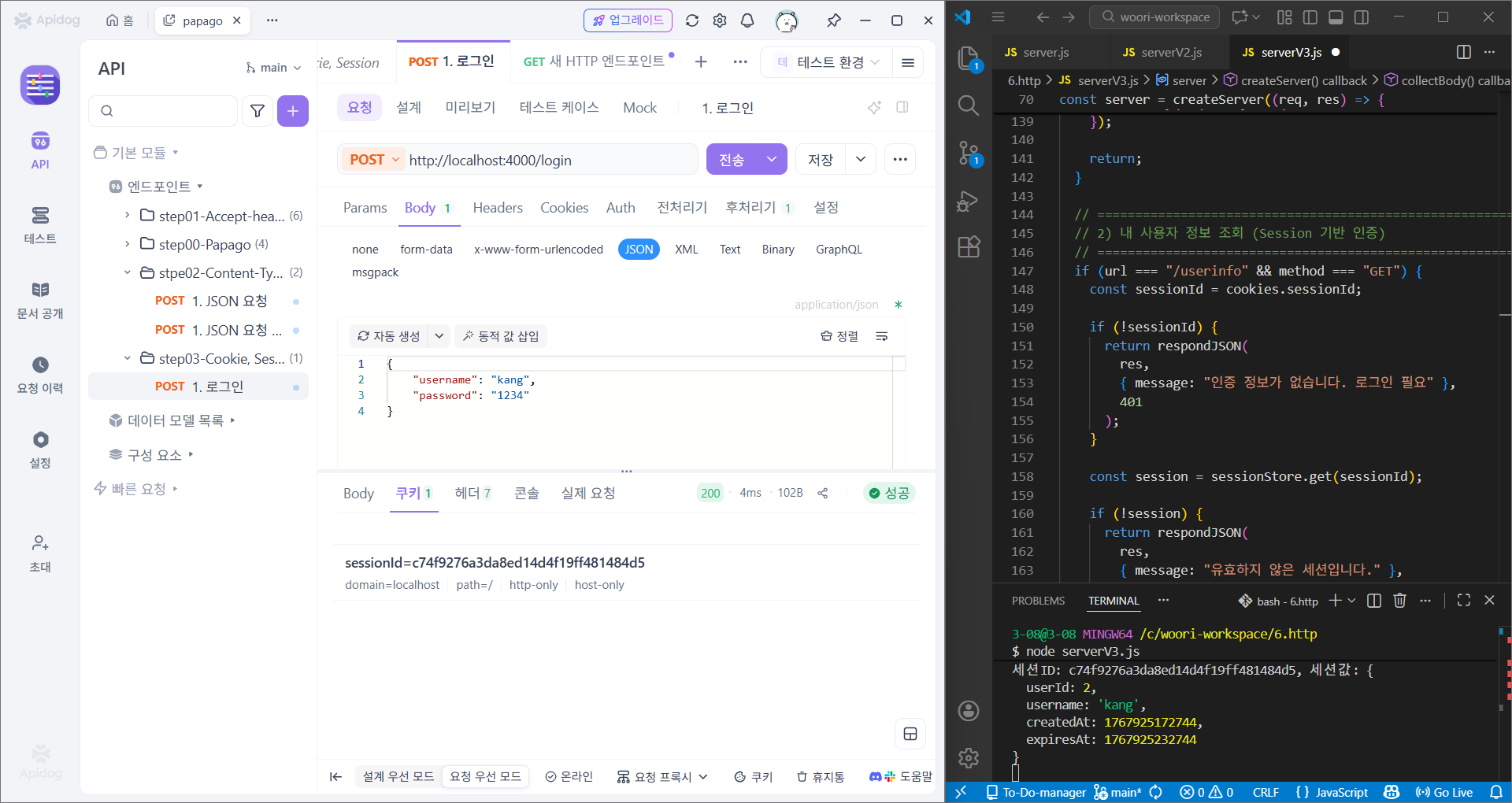Click the request URL input field

point(551,160)
